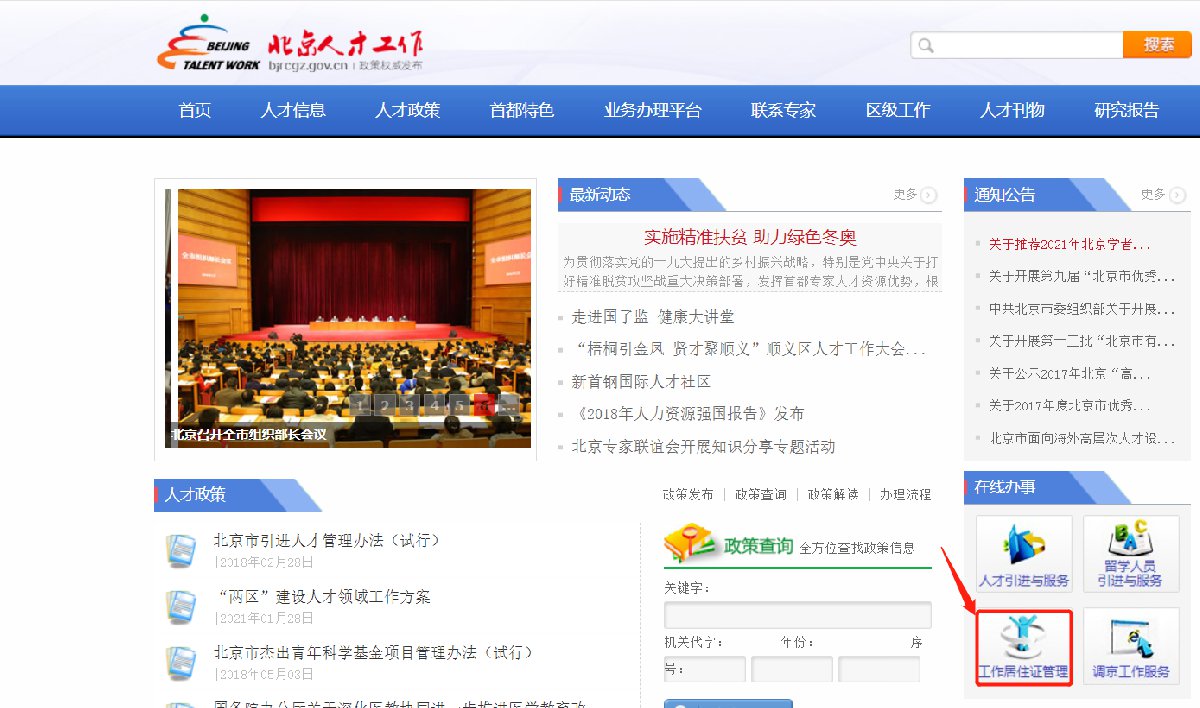Go to slide 2 of the photo carousel
The width and height of the screenshot is (1200, 708).
386,405
